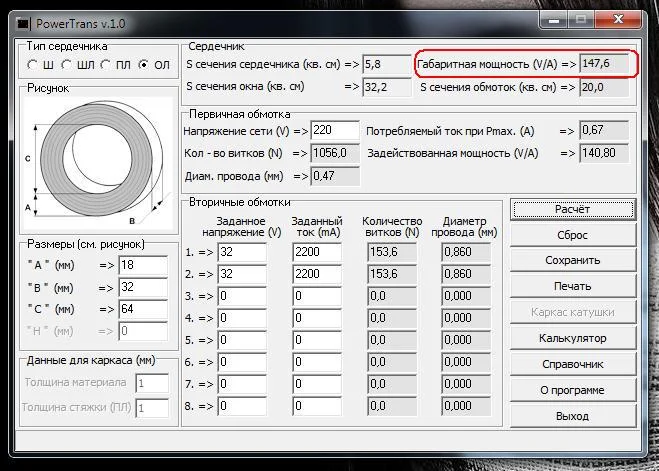Click the "A" (мм) size input field

[x=143, y=266]
